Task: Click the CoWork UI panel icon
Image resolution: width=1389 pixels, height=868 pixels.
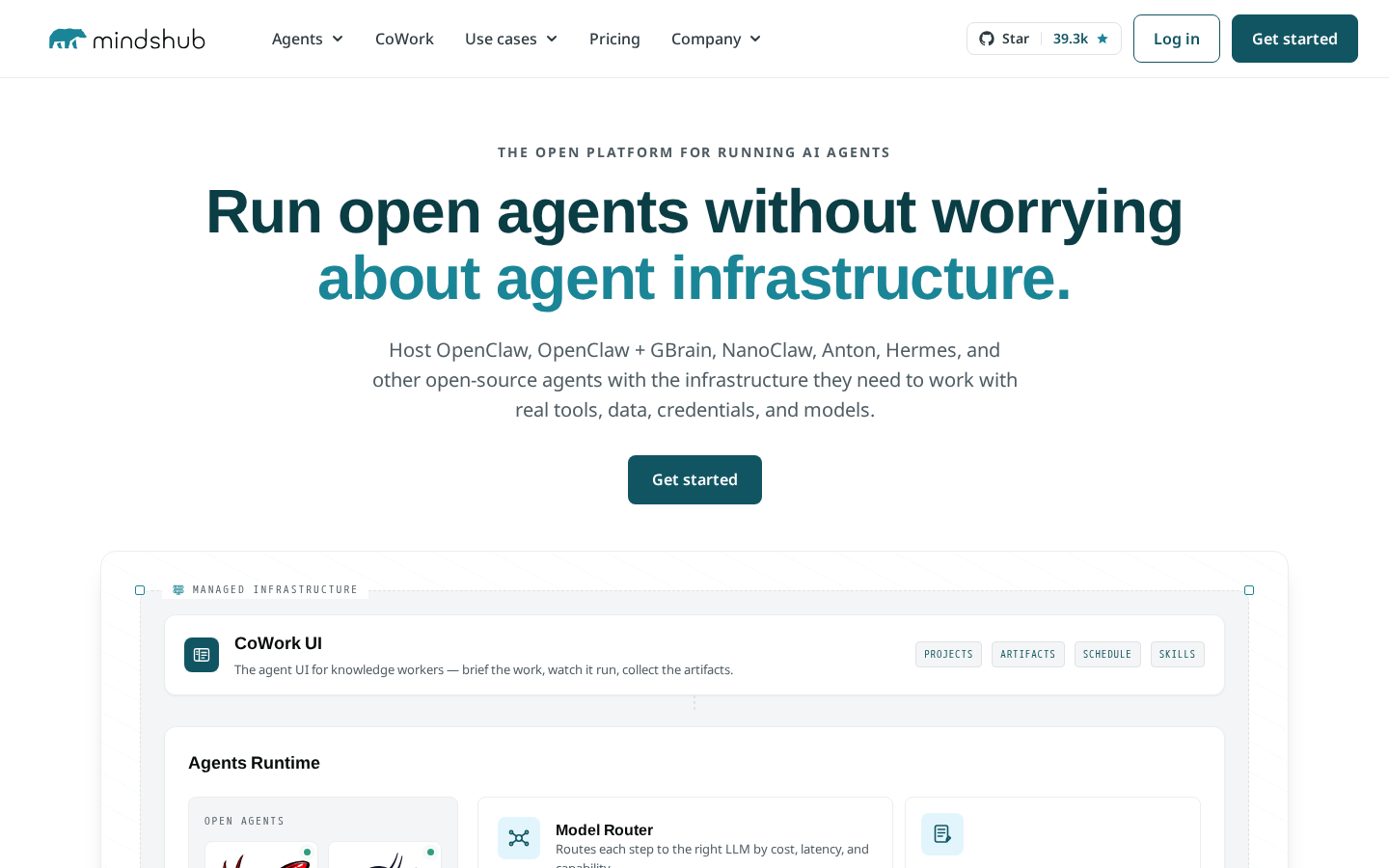Action: 202,655
